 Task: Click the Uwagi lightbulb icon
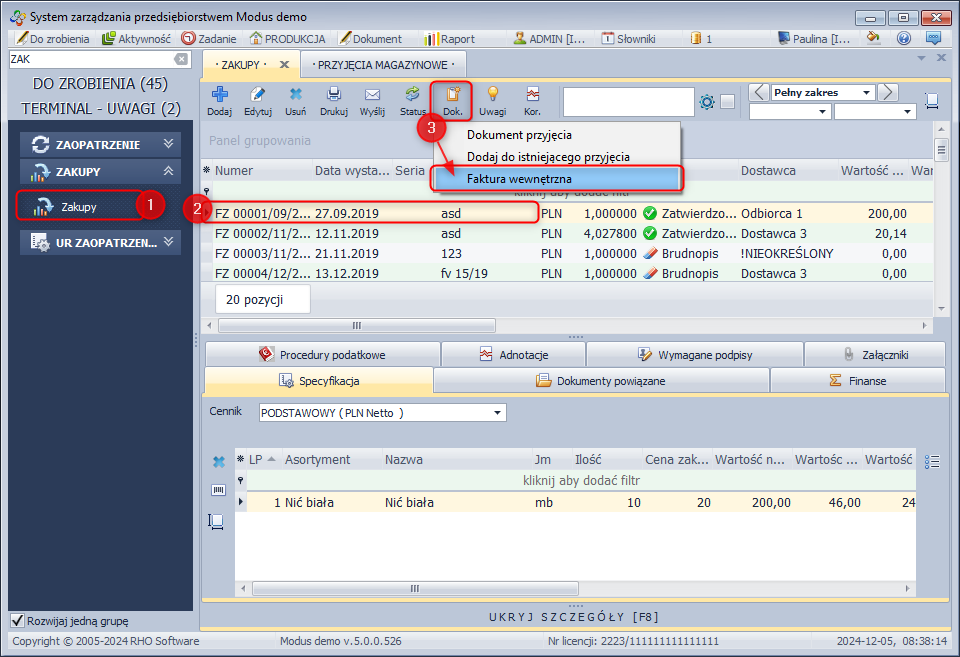492,100
